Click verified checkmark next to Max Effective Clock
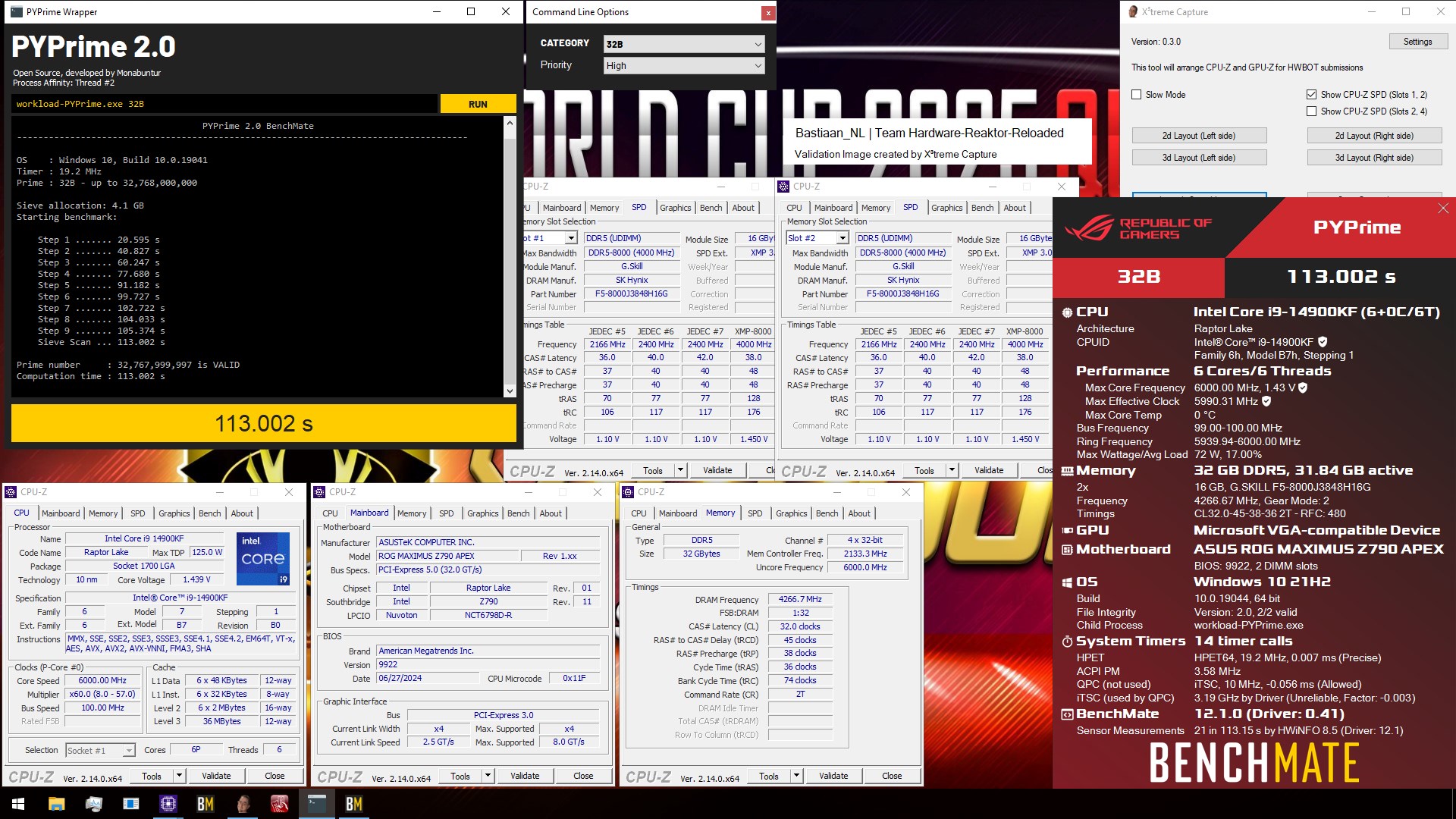 (x=1266, y=401)
